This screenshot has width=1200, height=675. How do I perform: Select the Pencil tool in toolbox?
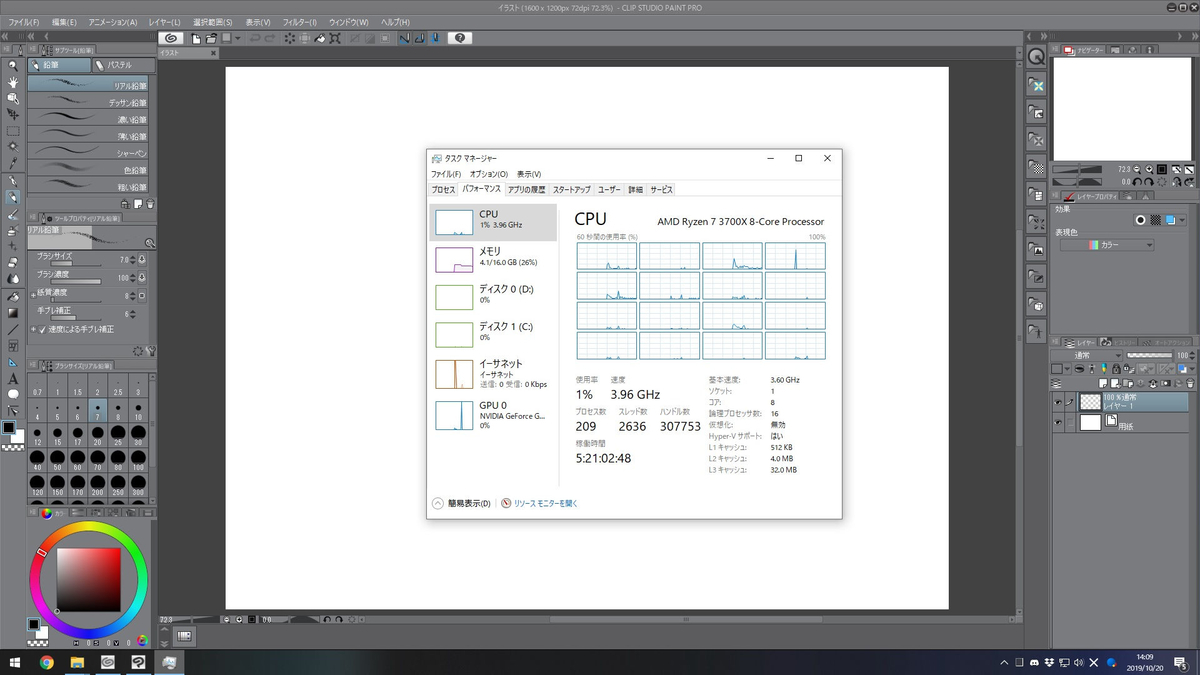(13, 197)
